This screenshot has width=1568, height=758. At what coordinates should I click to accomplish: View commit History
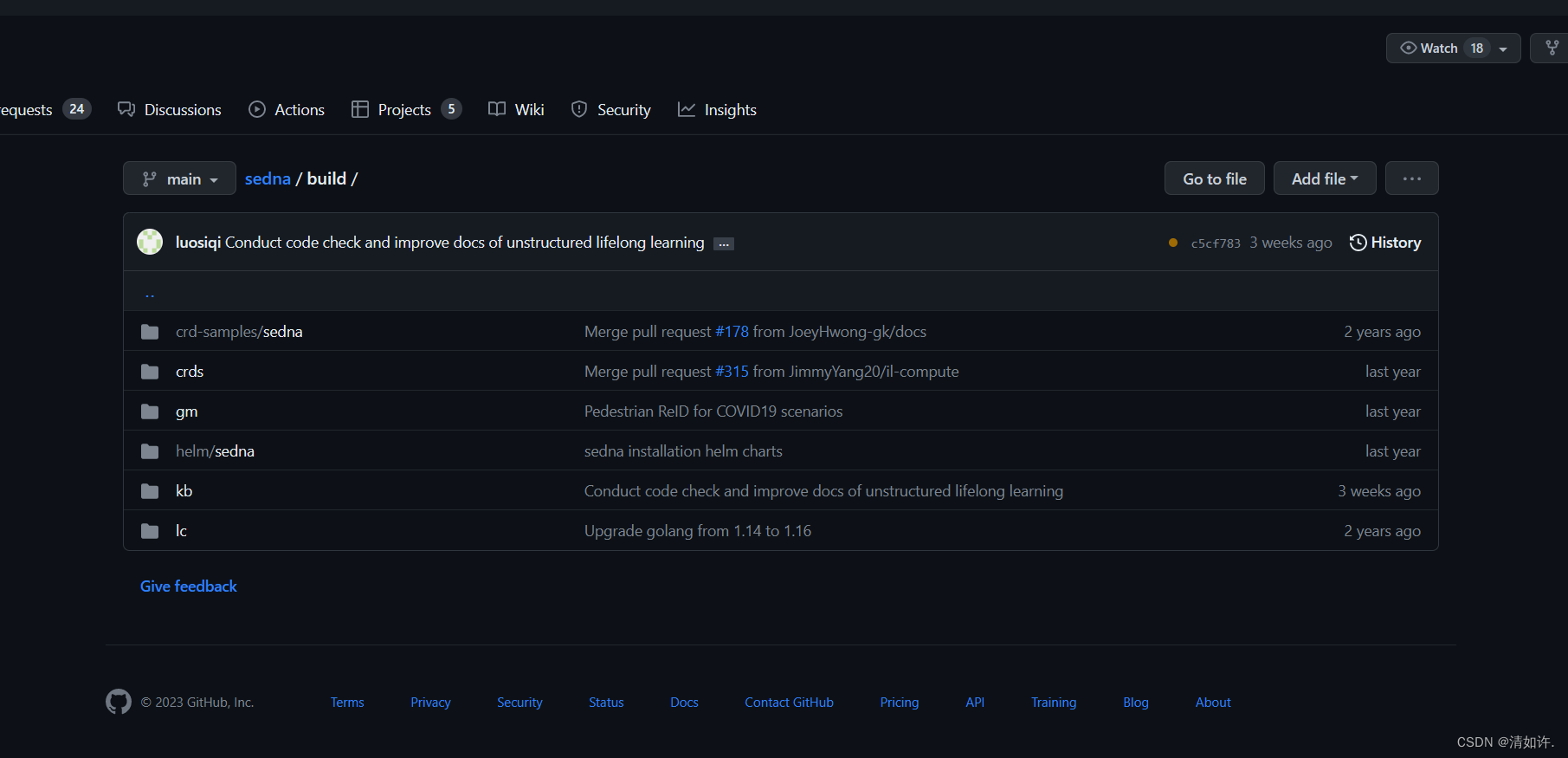[x=1385, y=243]
